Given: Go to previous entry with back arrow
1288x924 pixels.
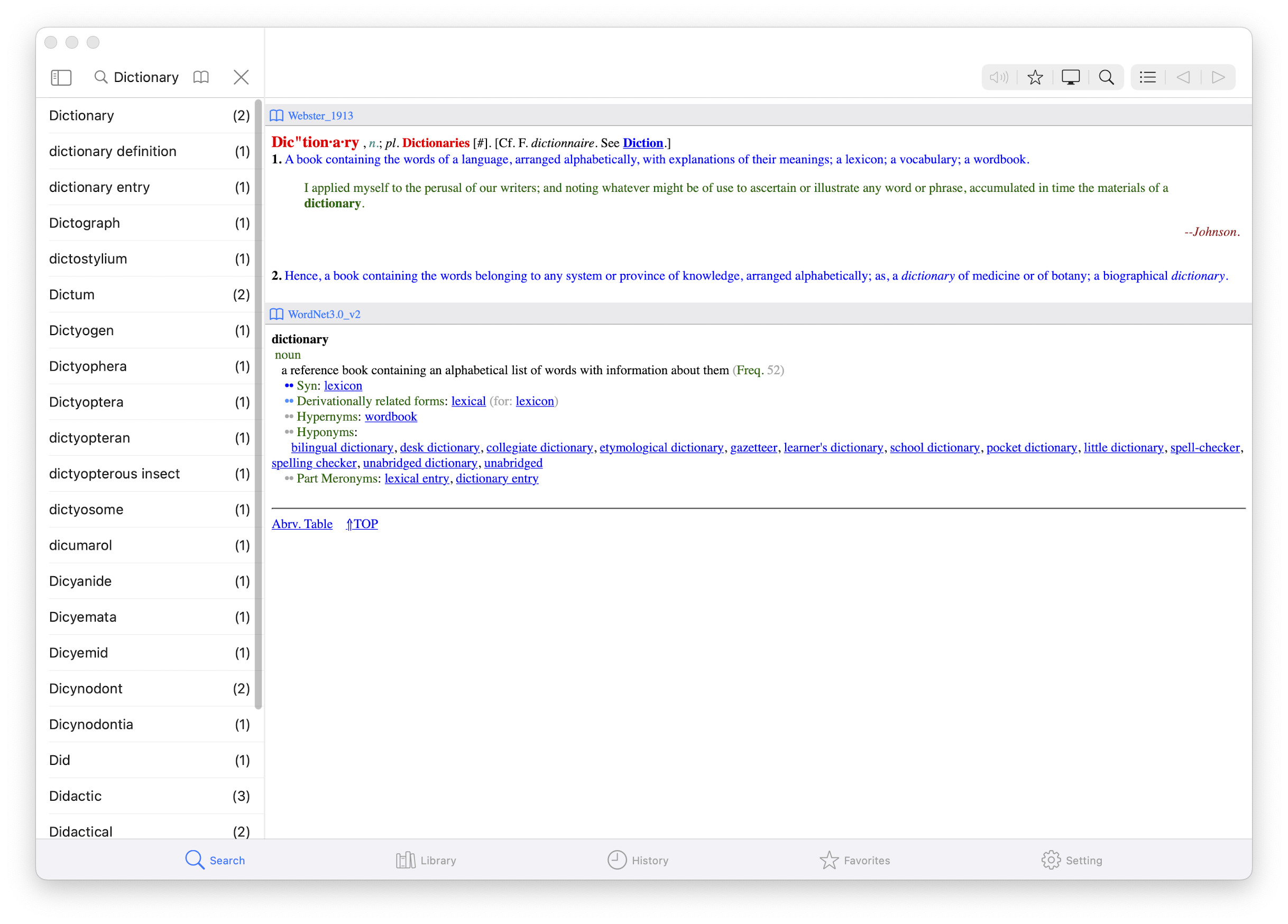Looking at the screenshot, I should point(1183,77).
